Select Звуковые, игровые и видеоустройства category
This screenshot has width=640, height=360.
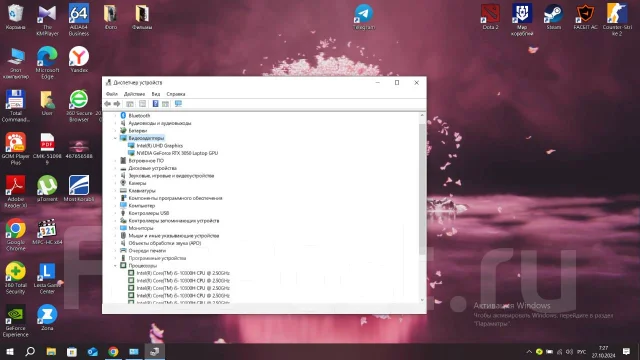coord(171,176)
